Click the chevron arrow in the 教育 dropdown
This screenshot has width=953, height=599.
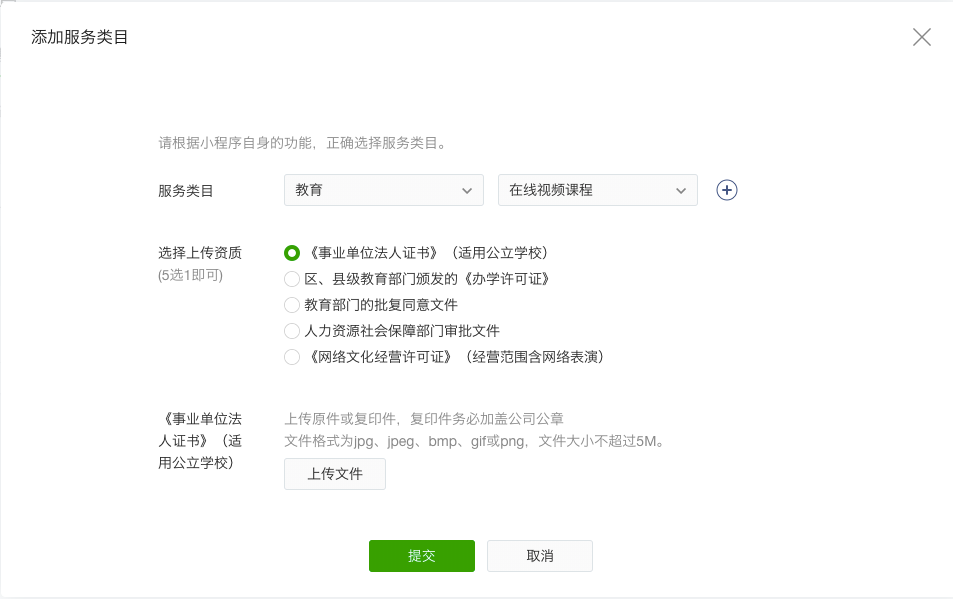click(x=467, y=191)
